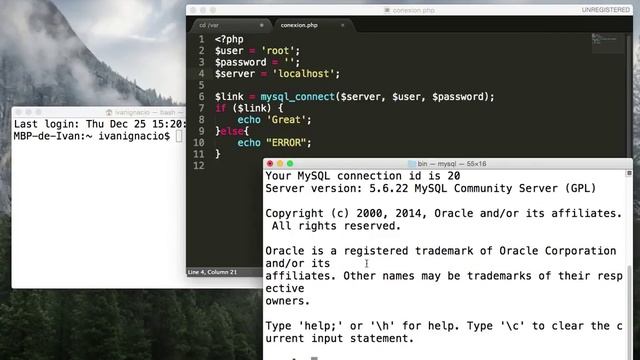Minimize the mysql terminal using yellow button
This screenshot has width=640, height=360.
[x=280, y=164]
